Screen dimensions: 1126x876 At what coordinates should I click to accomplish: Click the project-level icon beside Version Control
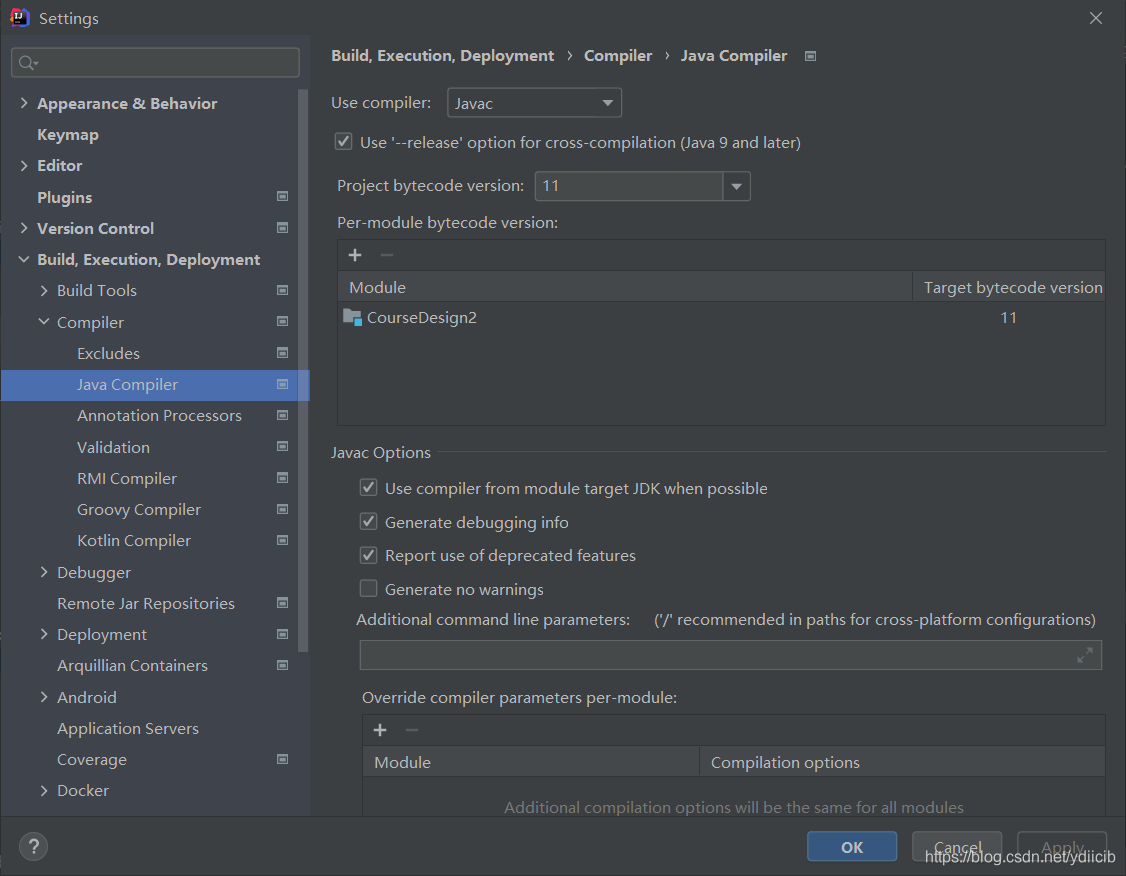point(282,228)
